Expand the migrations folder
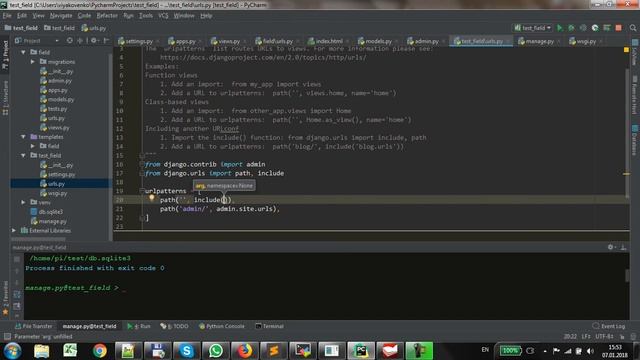The height and width of the screenshot is (360, 640). pyautogui.click(x=33, y=62)
